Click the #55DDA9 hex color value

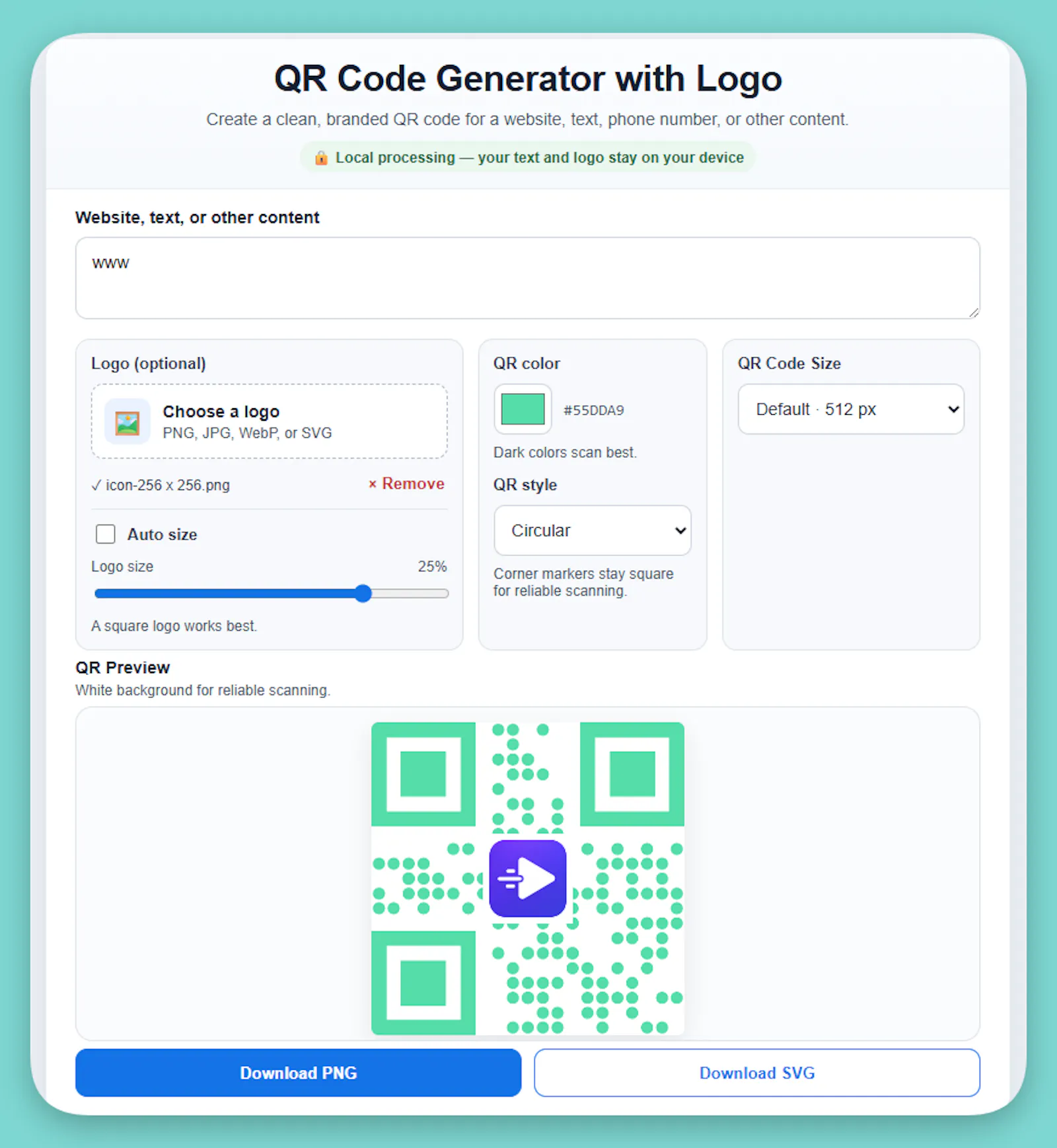[594, 410]
